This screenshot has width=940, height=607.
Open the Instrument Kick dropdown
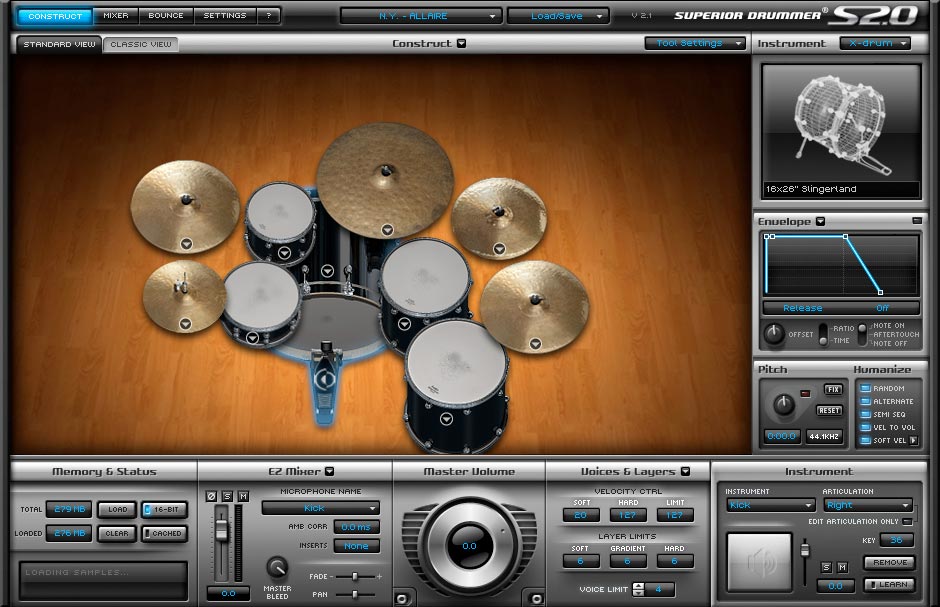771,505
